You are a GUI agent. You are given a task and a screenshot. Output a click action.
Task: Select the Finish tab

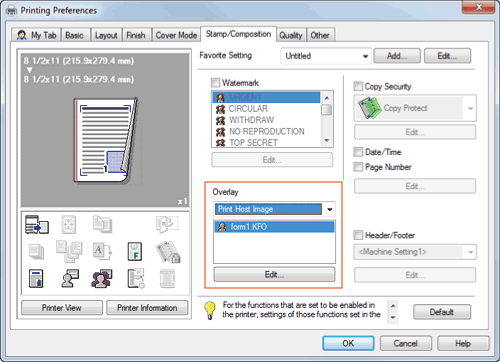coord(136,35)
